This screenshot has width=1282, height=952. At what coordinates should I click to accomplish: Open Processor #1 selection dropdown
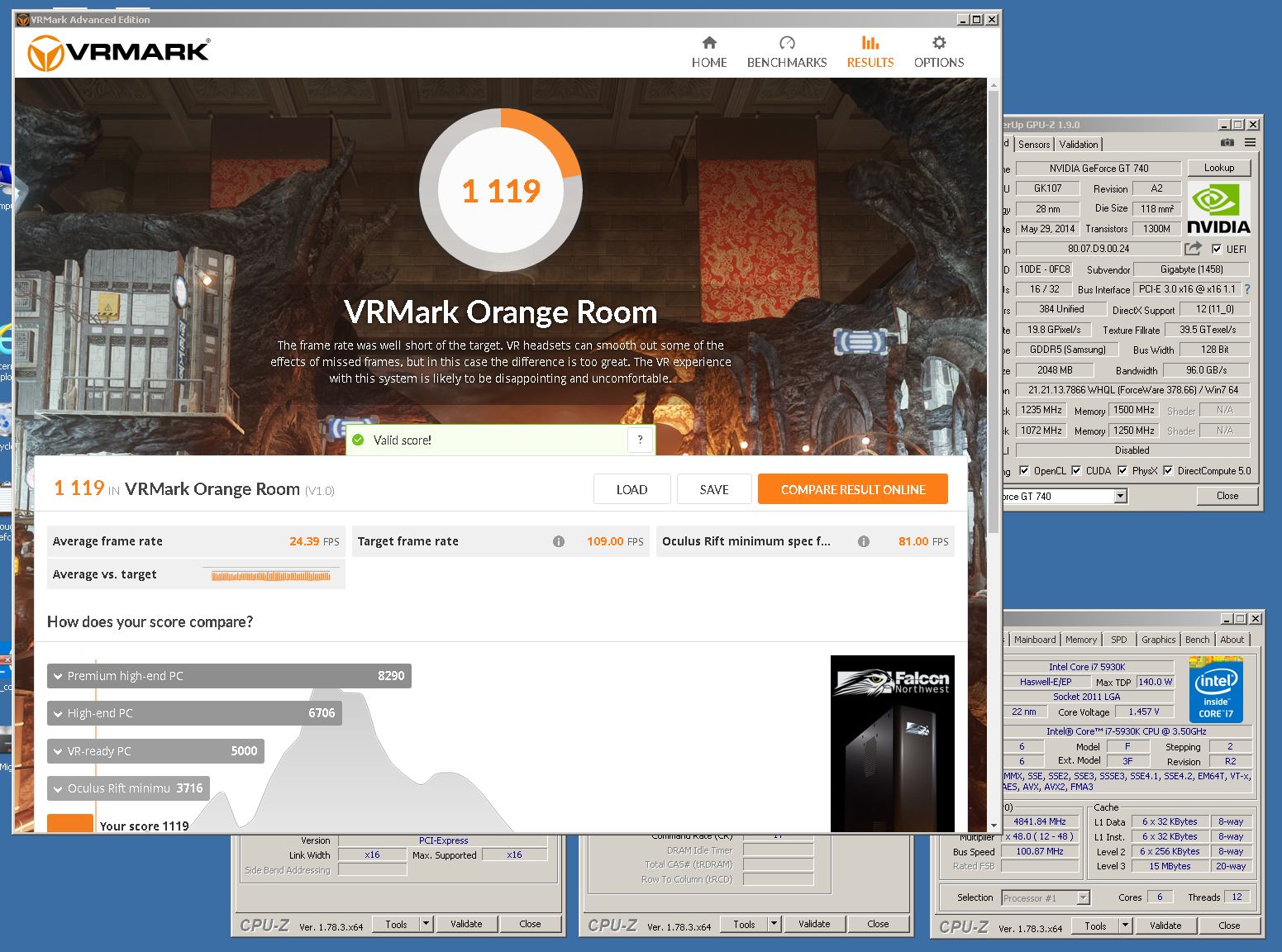(1084, 897)
